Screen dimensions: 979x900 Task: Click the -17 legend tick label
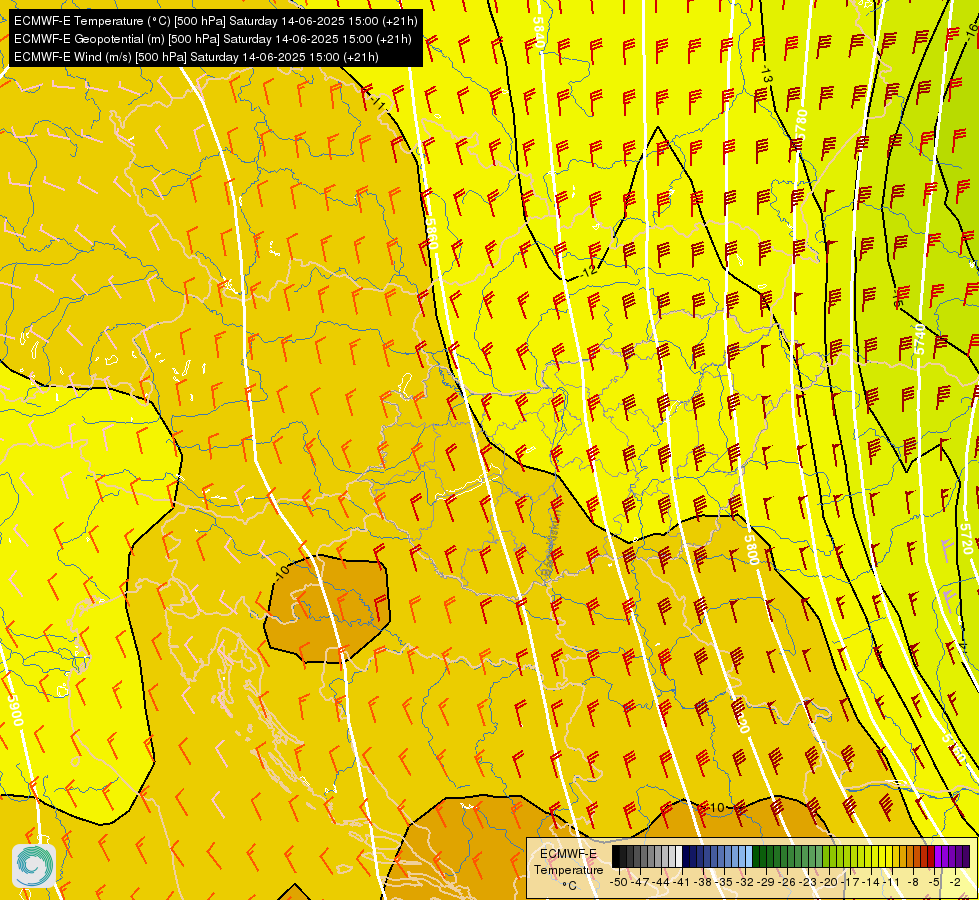click(850, 883)
